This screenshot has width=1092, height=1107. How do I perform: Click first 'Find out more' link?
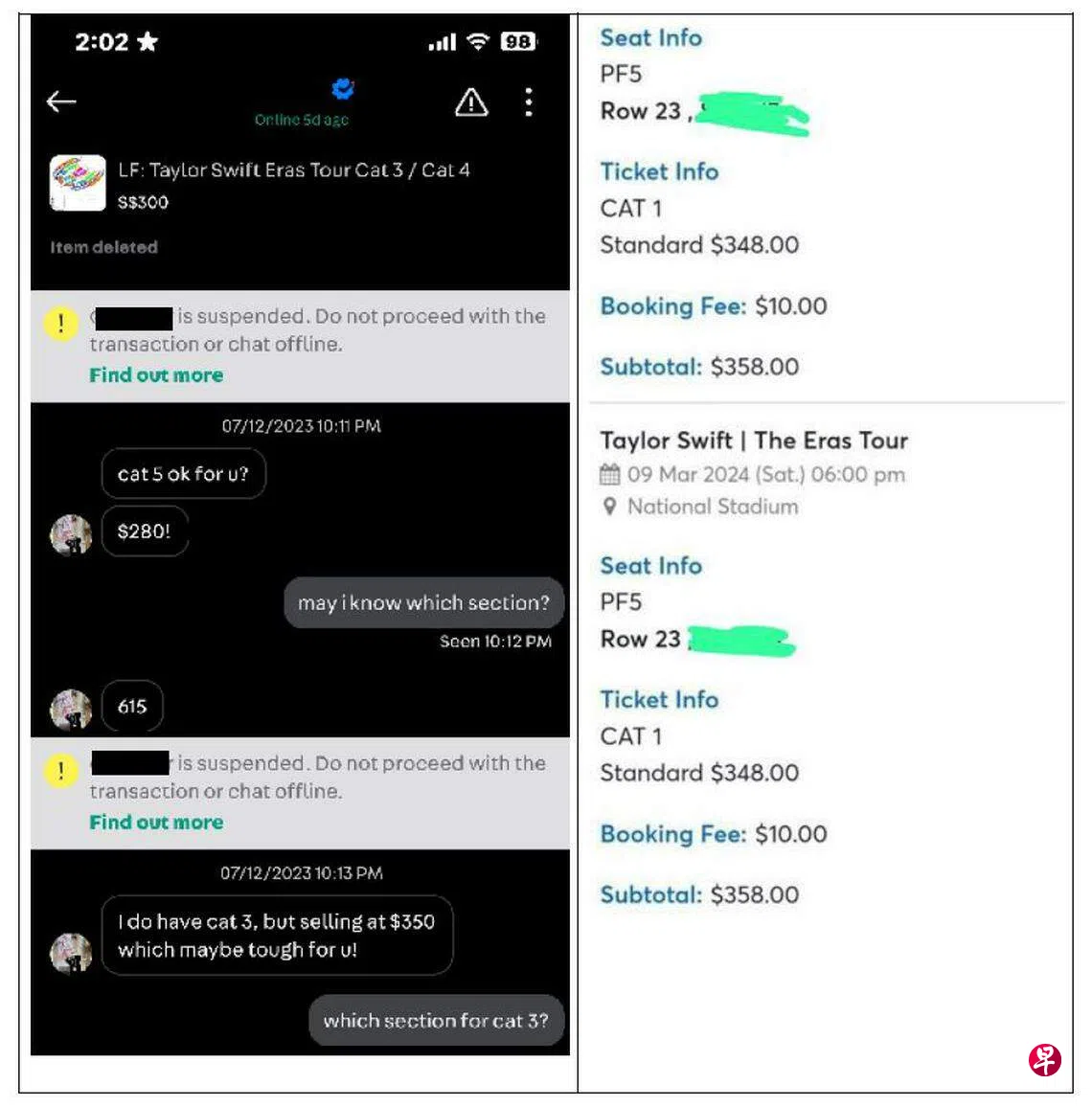point(156,374)
